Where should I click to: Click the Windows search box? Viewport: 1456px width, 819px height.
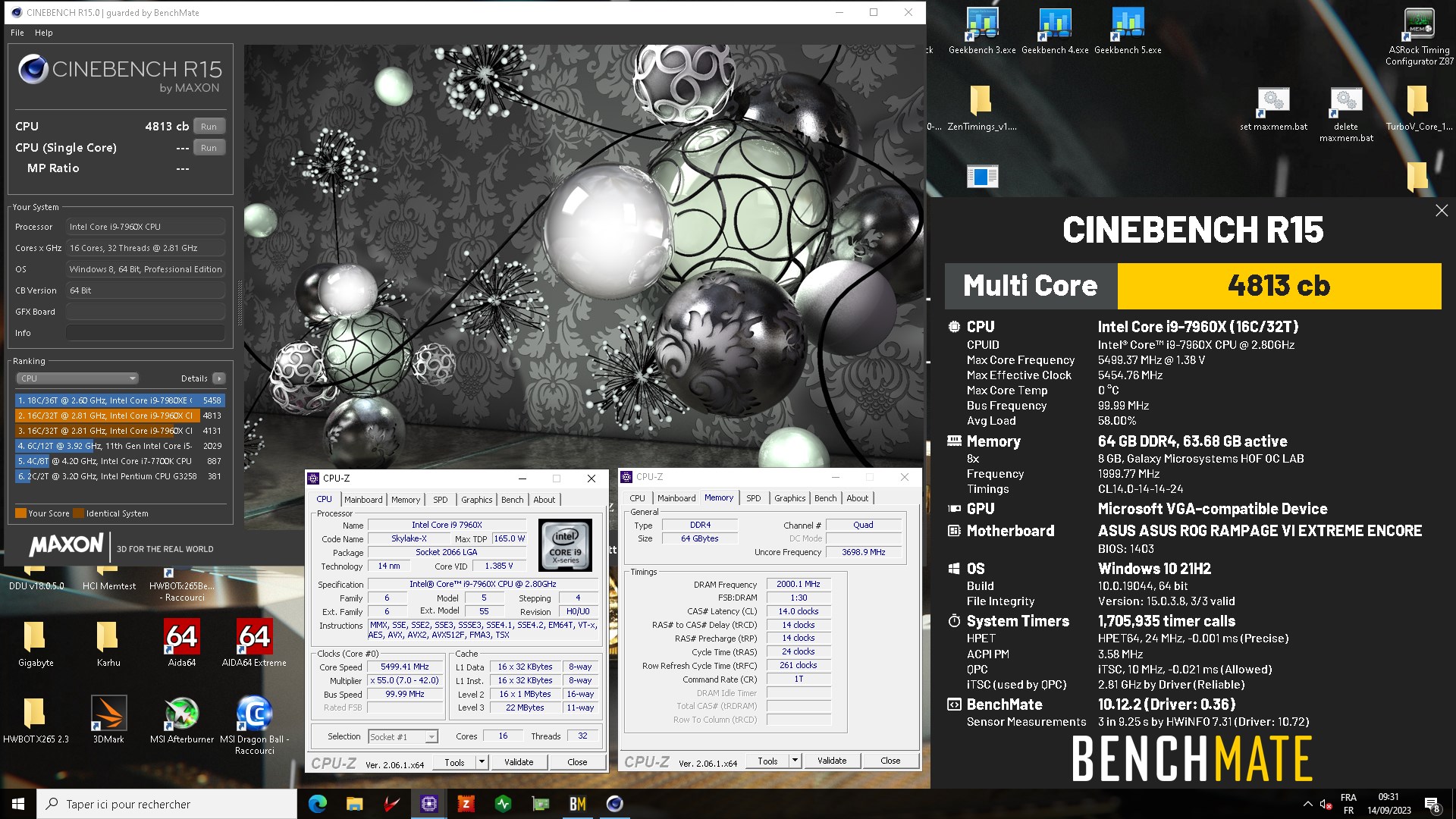pyautogui.click(x=167, y=804)
